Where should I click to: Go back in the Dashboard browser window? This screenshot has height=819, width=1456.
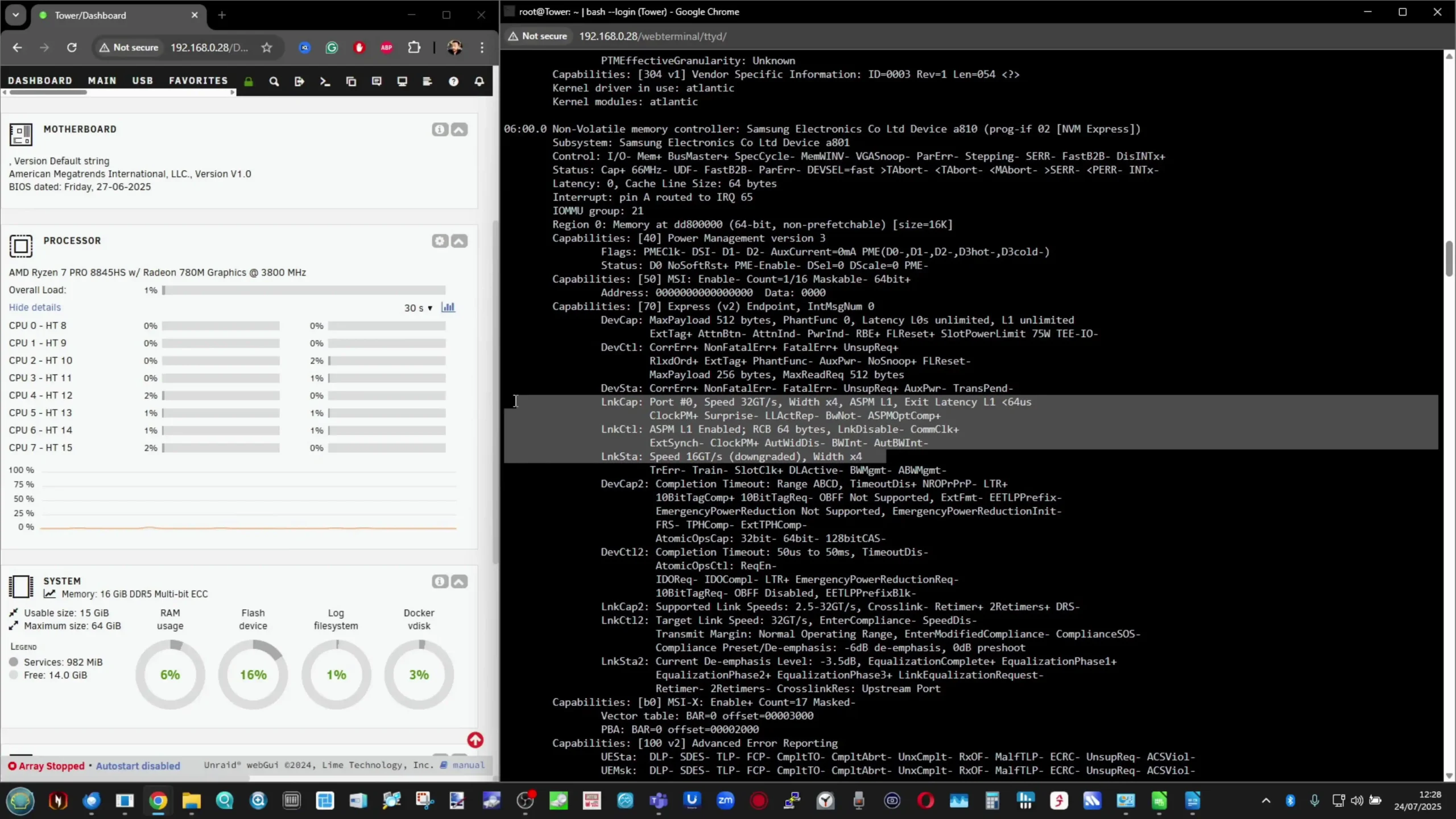coord(17,48)
